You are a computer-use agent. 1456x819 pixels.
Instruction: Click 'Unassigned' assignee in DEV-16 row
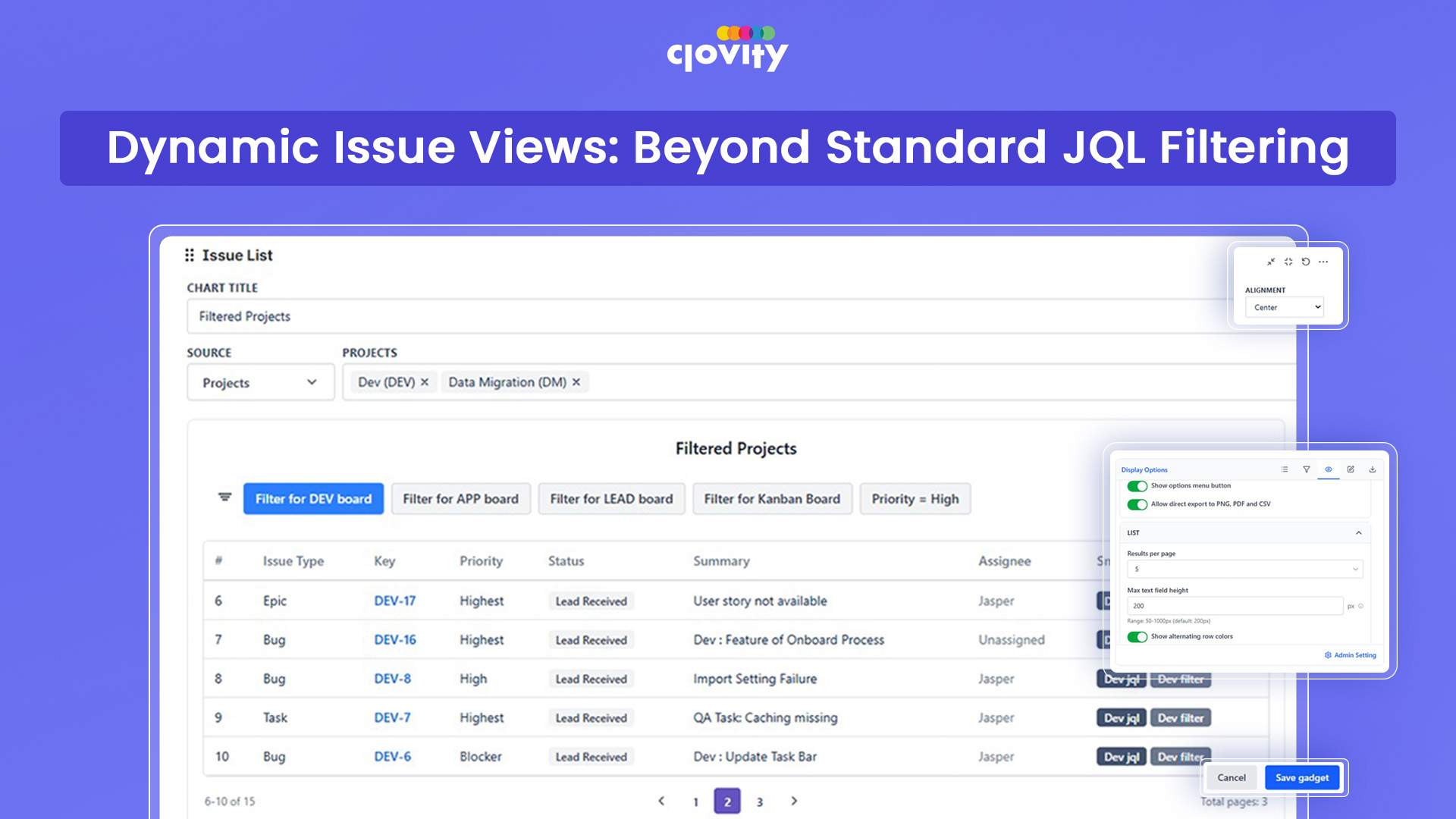coord(1011,640)
